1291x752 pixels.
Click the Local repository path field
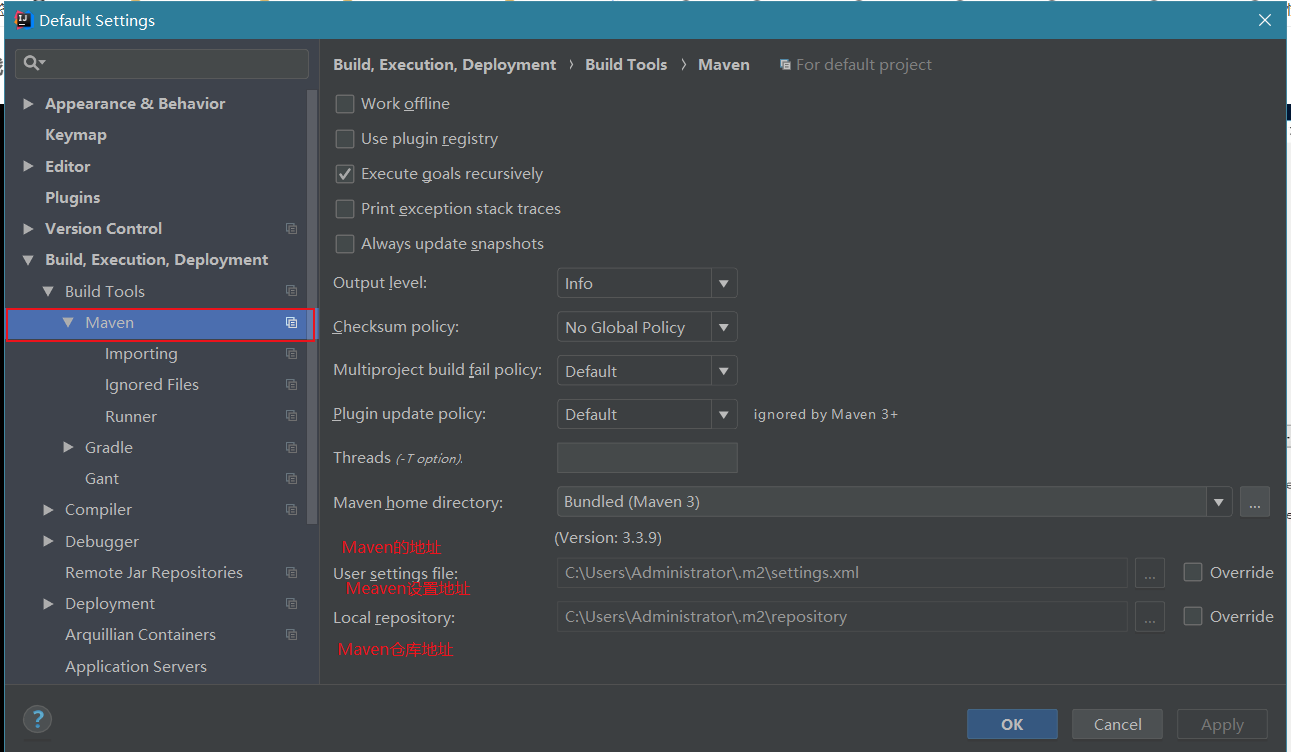tap(842, 617)
